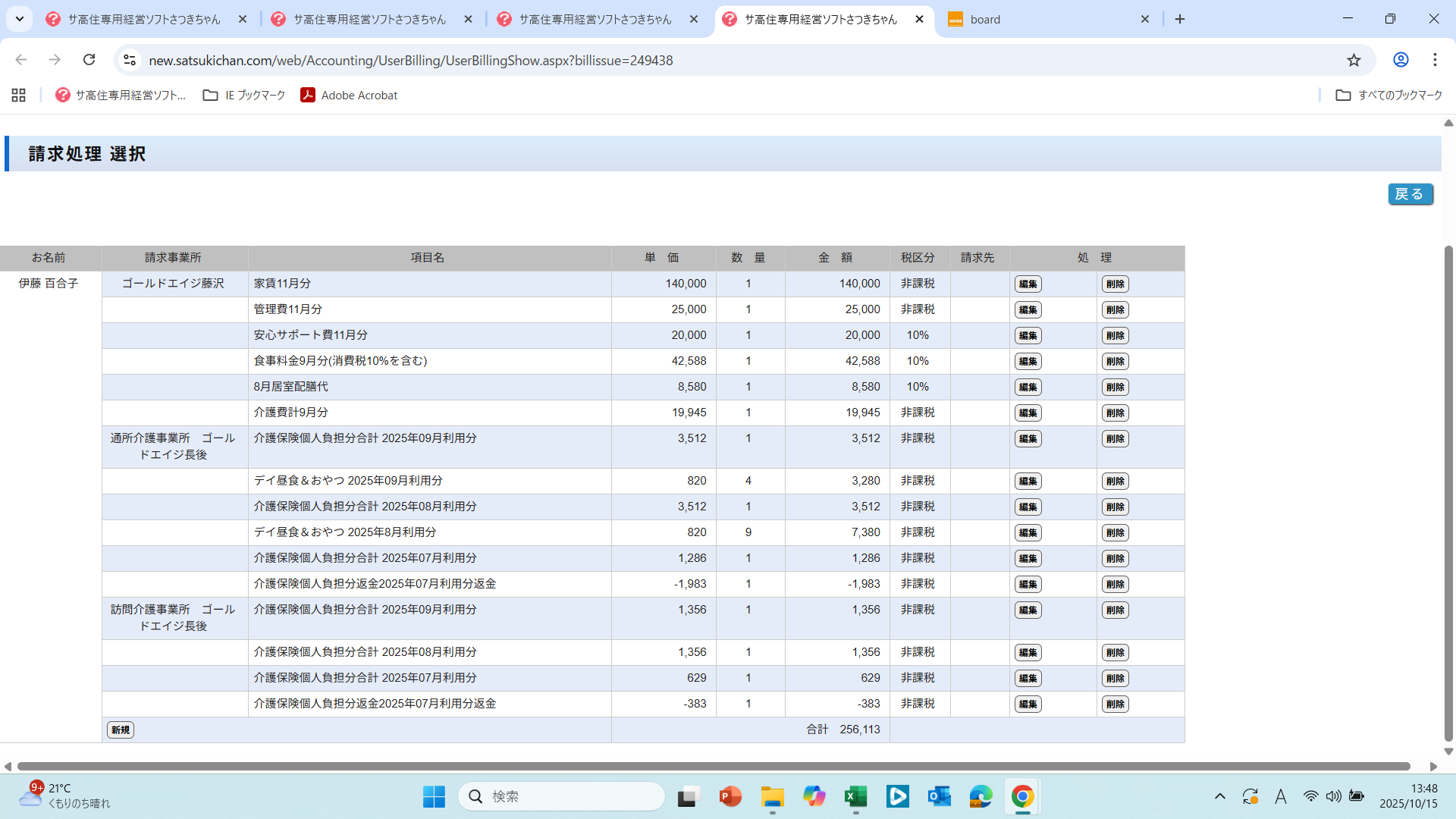The height and width of the screenshot is (819, 1456).
Task: Reload the current page
Action: coord(89,60)
